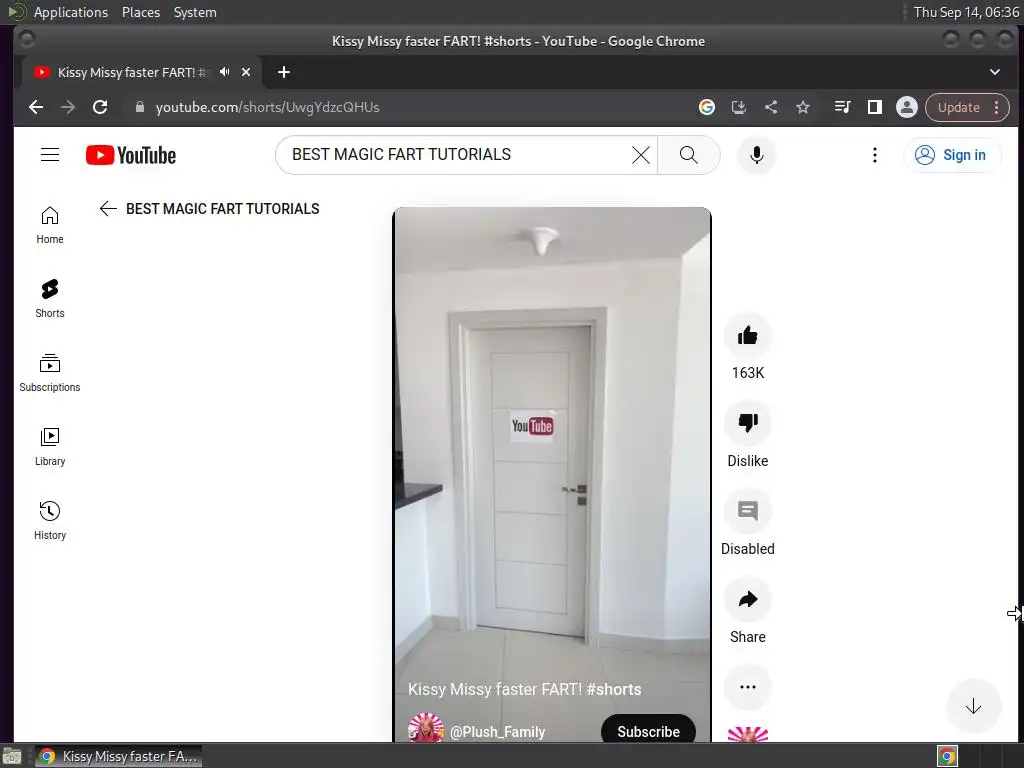Share this short
This screenshot has height=768, width=1024.
click(748, 599)
